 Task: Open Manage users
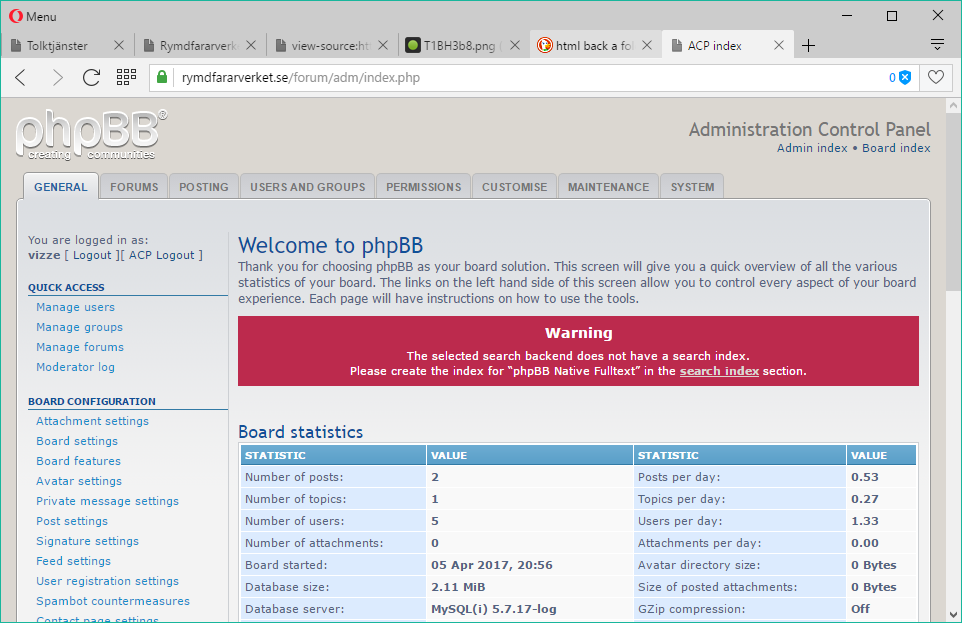[75, 307]
